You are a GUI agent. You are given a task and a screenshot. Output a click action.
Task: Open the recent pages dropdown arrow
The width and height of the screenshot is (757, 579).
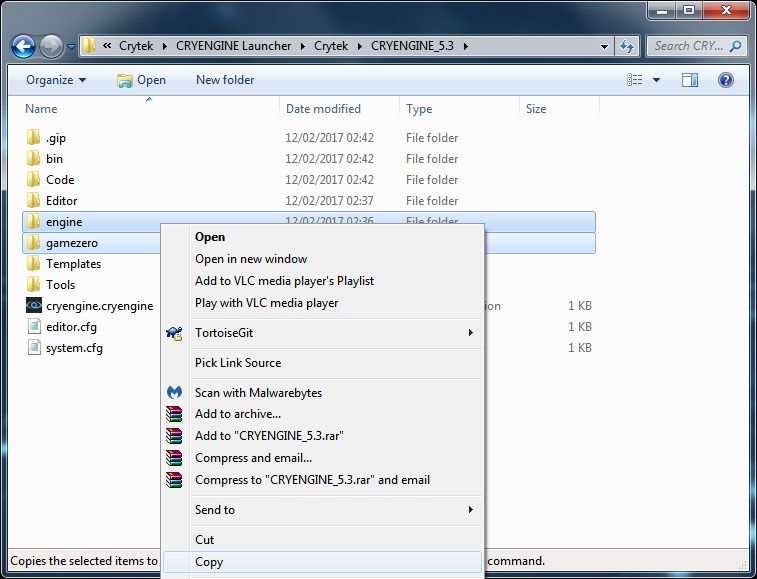click(71, 47)
